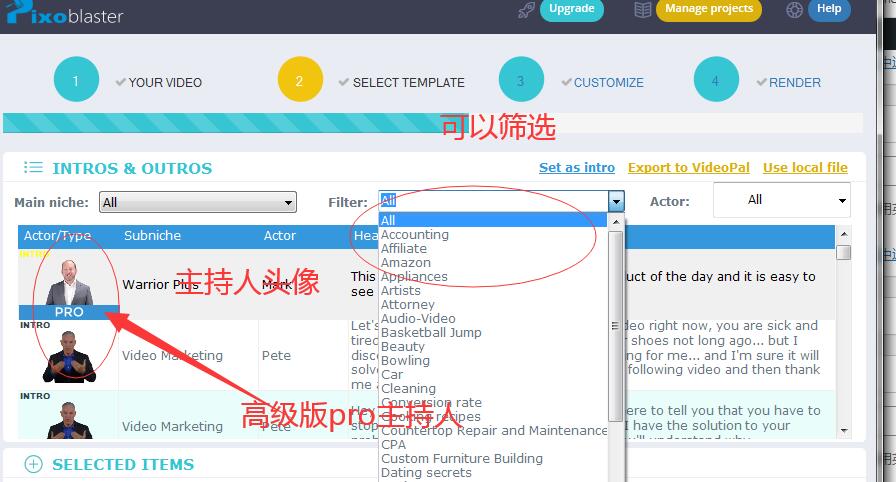
Task: Select the Mark PRO actor thumbnail
Action: pyautogui.click(x=68, y=284)
